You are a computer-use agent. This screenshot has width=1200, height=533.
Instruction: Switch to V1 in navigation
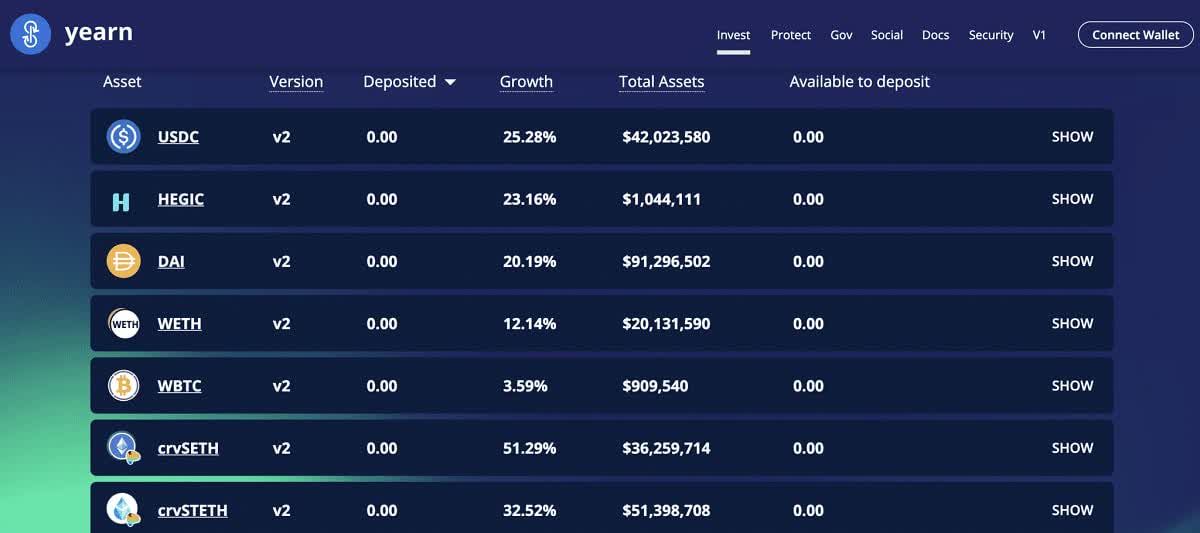(1039, 35)
